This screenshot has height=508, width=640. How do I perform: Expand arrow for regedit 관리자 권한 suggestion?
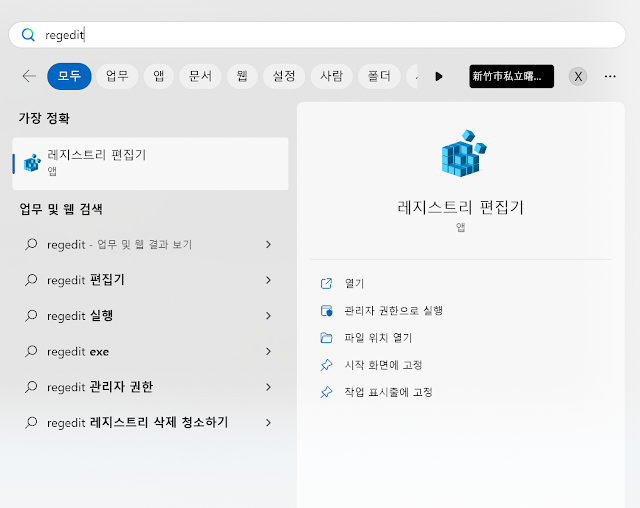(x=268, y=387)
